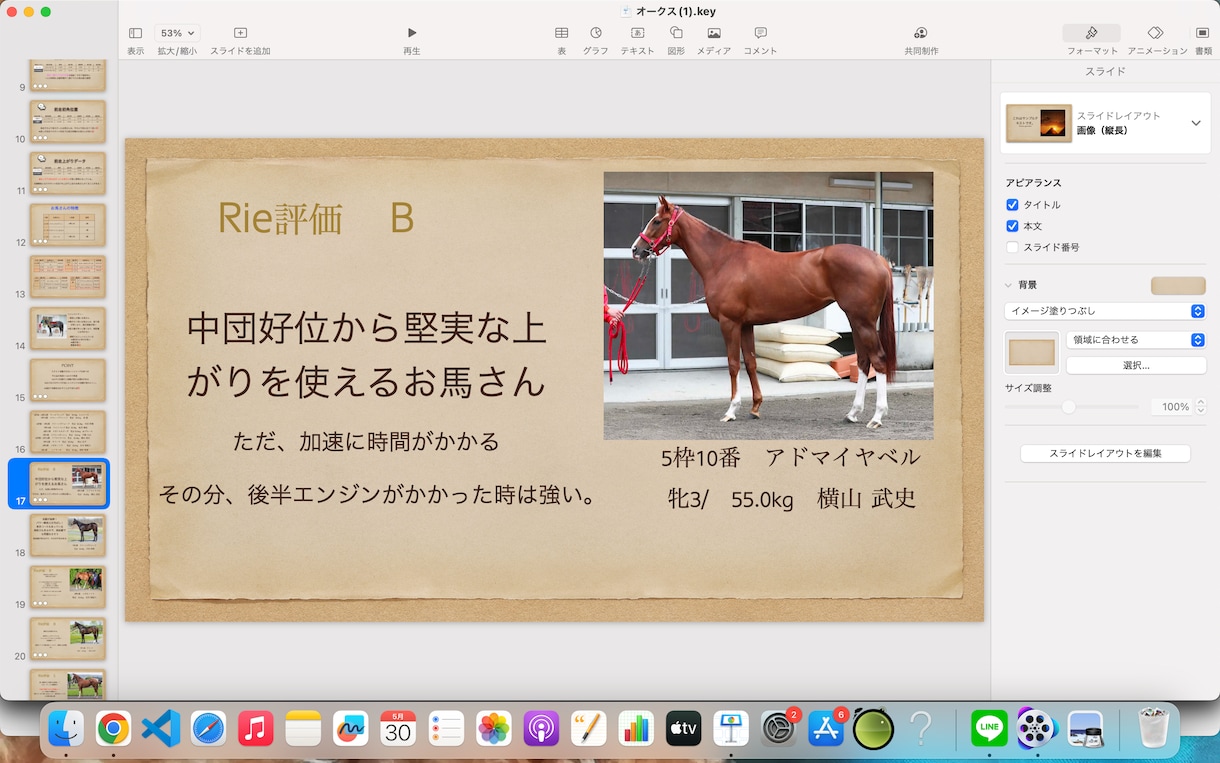The width and height of the screenshot is (1220, 763).
Task: Open Finder from the Dock
Action: pyautogui.click(x=66, y=729)
